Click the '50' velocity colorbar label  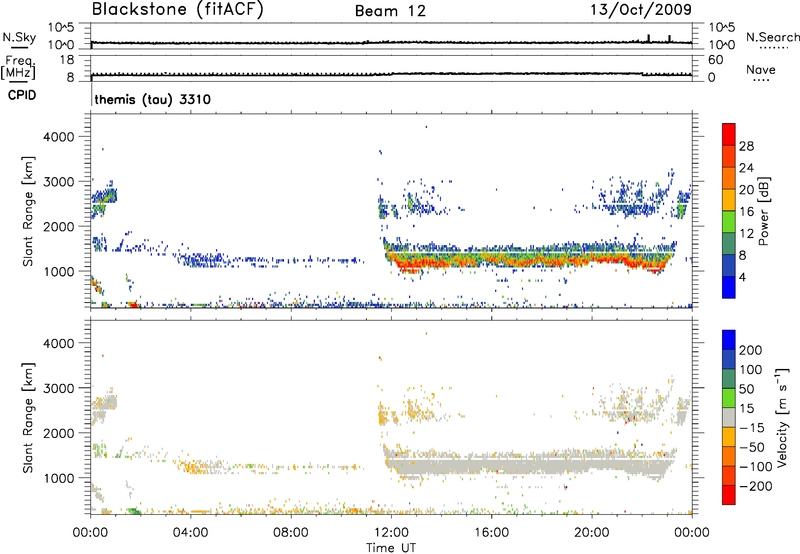(x=746, y=389)
